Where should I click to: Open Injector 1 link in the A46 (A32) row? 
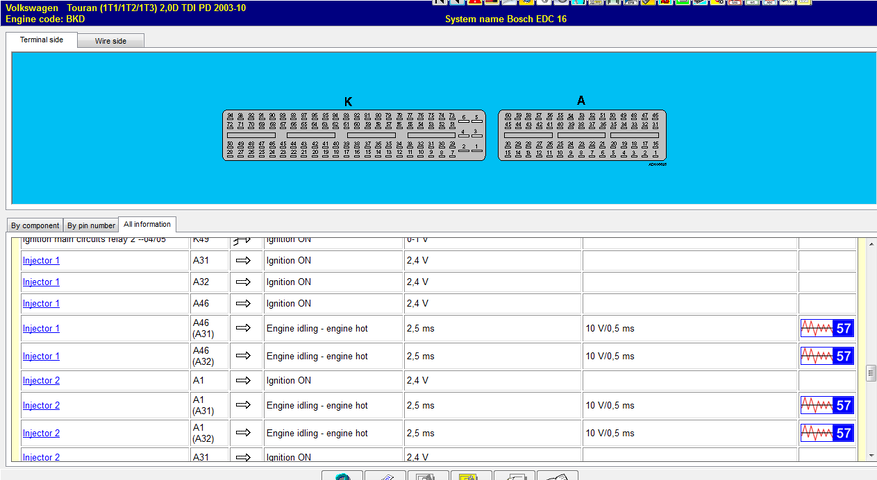[41, 356]
